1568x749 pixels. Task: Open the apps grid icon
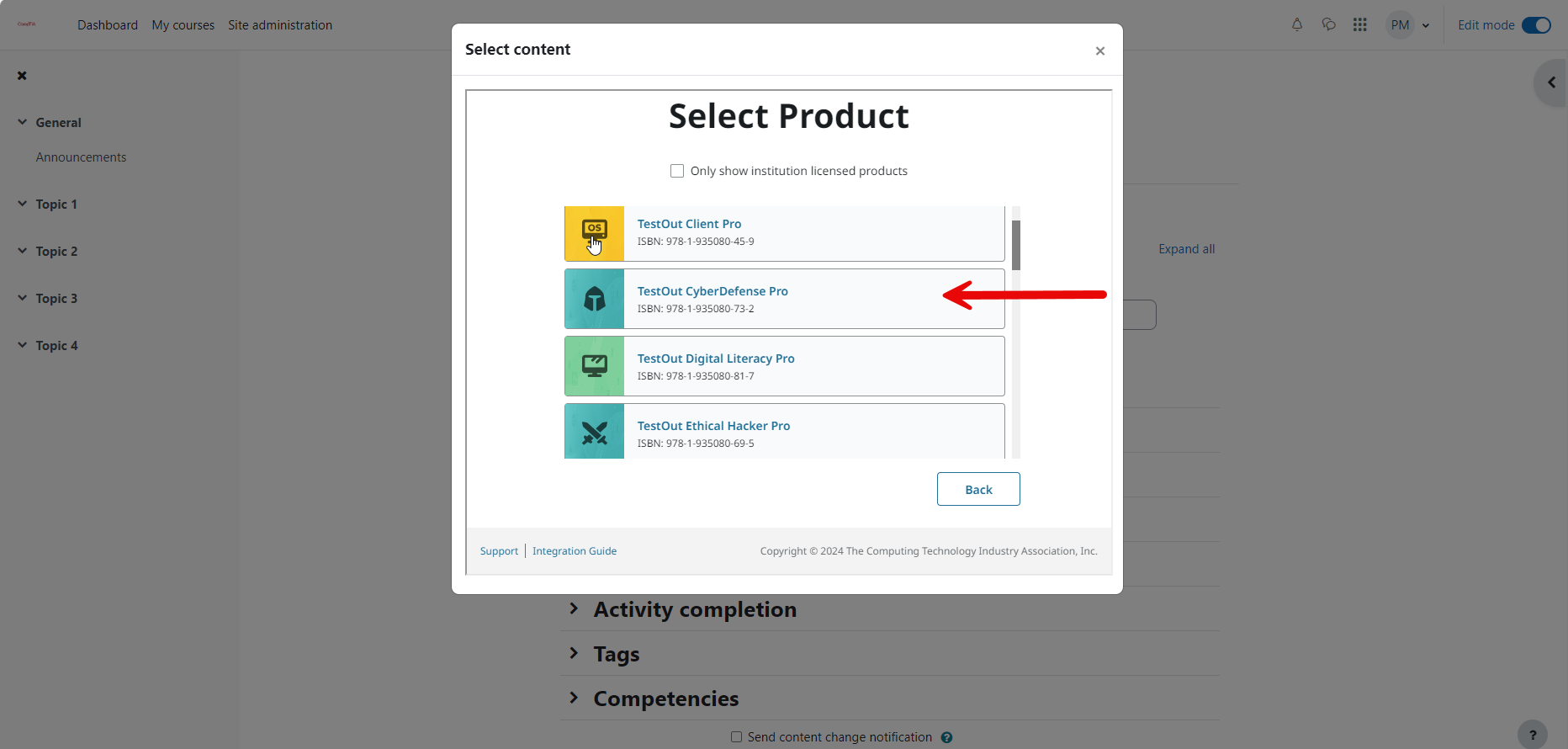(1360, 25)
